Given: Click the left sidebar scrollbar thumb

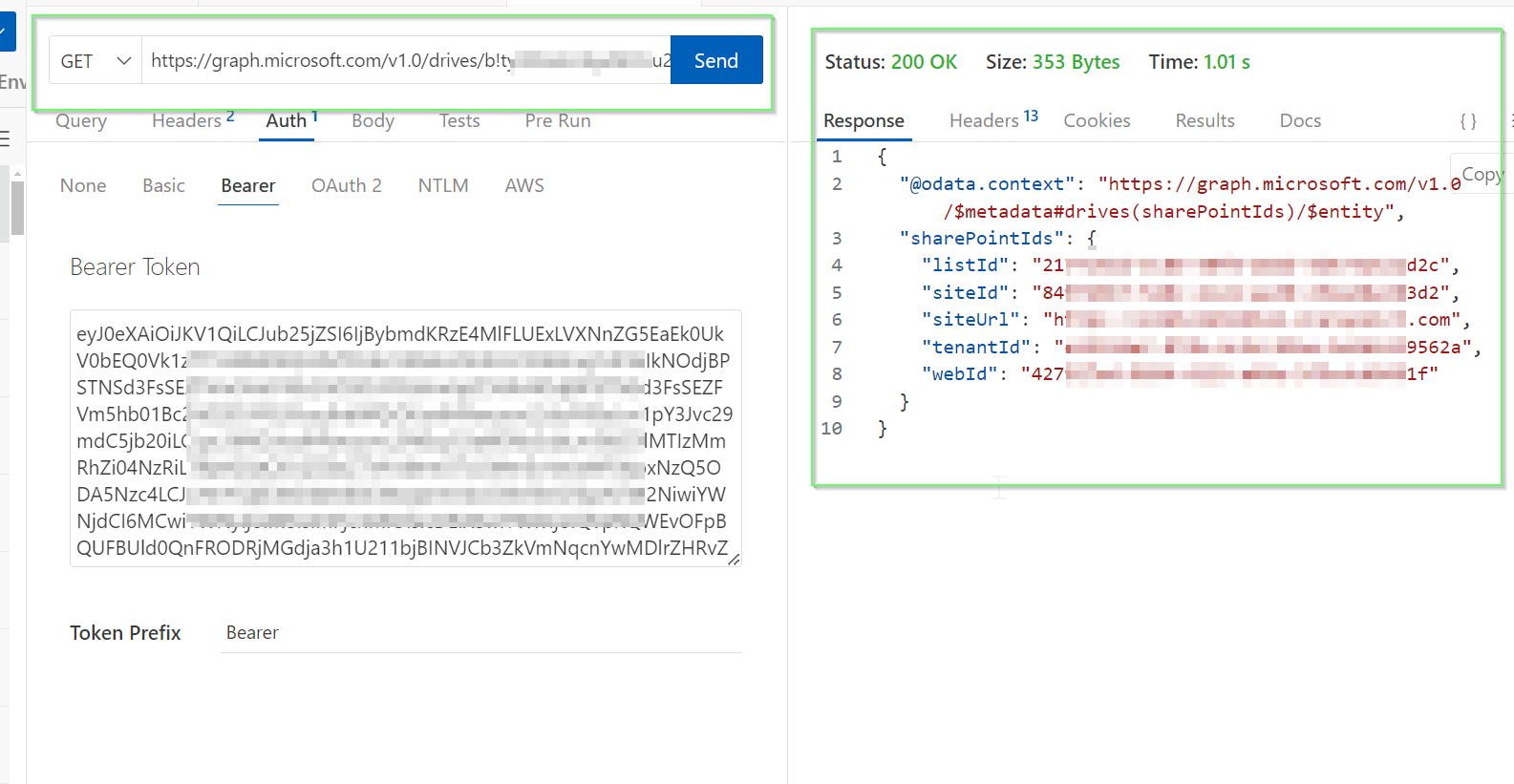Looking at the screenshot, I should tap(16, 206).
